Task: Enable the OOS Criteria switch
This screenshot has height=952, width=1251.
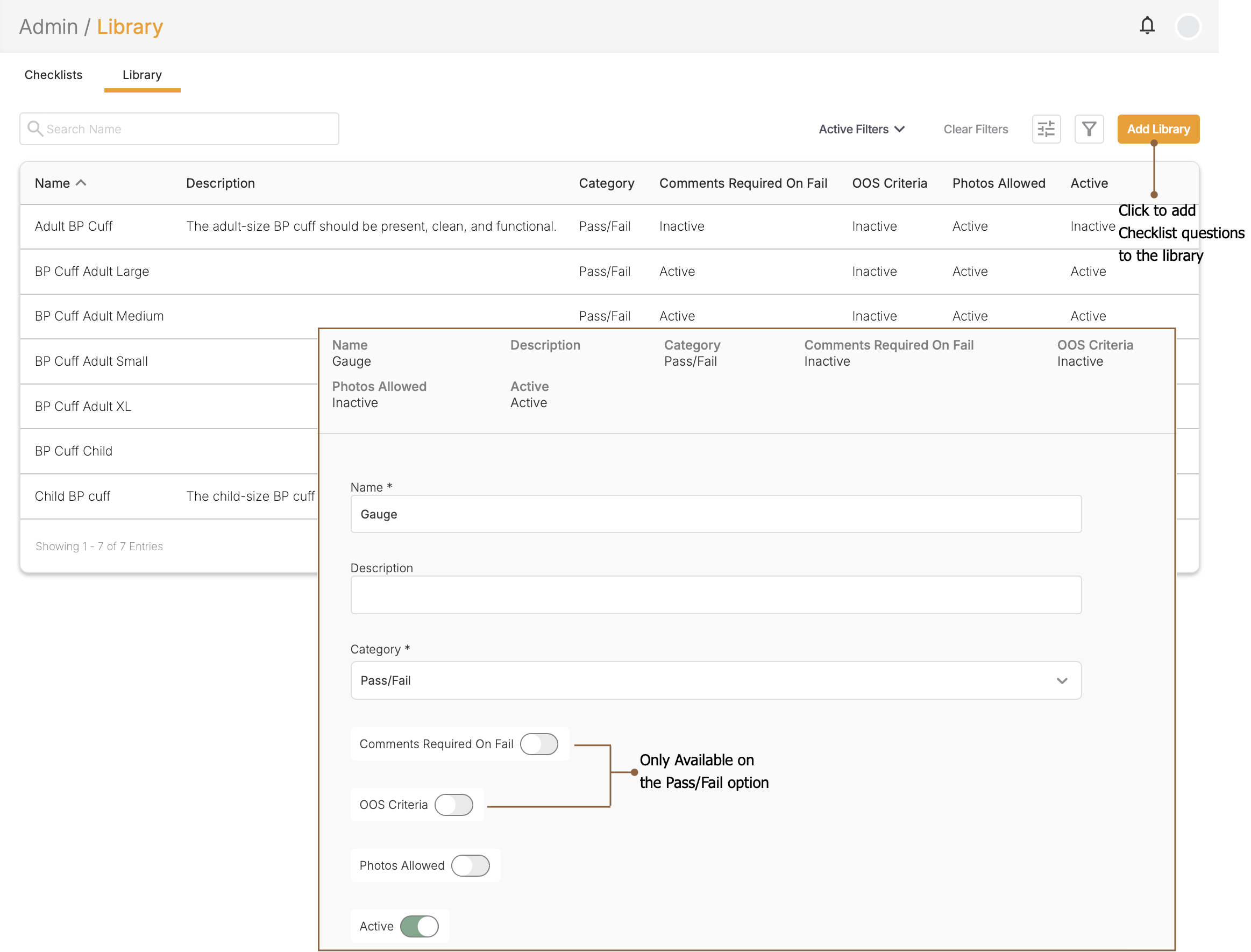Action: point(453,804)
